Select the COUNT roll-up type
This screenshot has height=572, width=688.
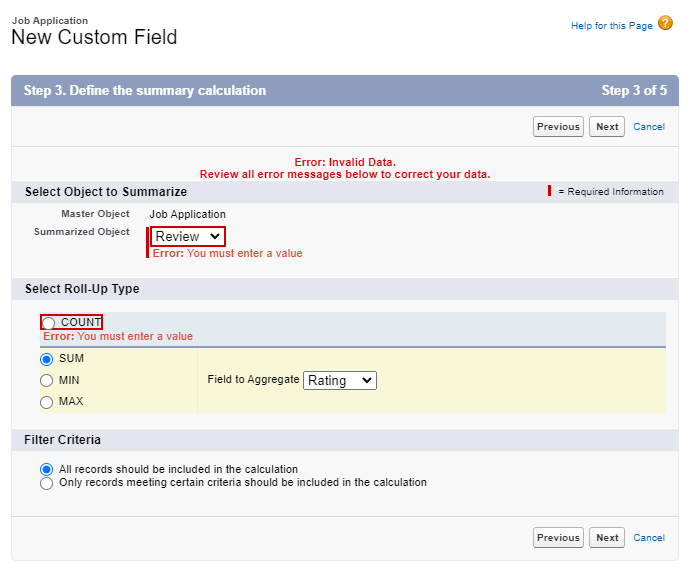48,323
